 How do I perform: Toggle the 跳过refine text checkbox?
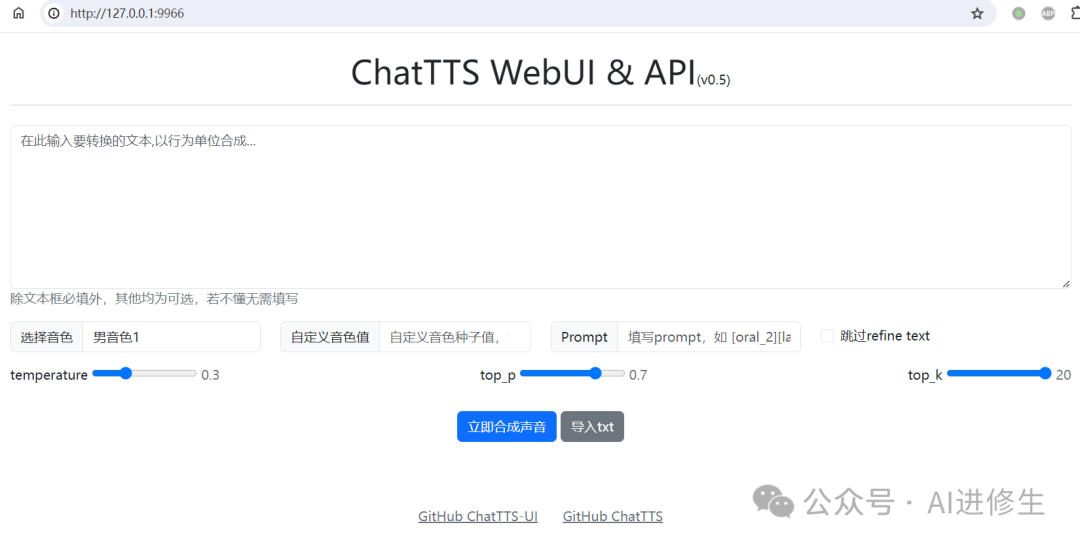coord(827,336)
